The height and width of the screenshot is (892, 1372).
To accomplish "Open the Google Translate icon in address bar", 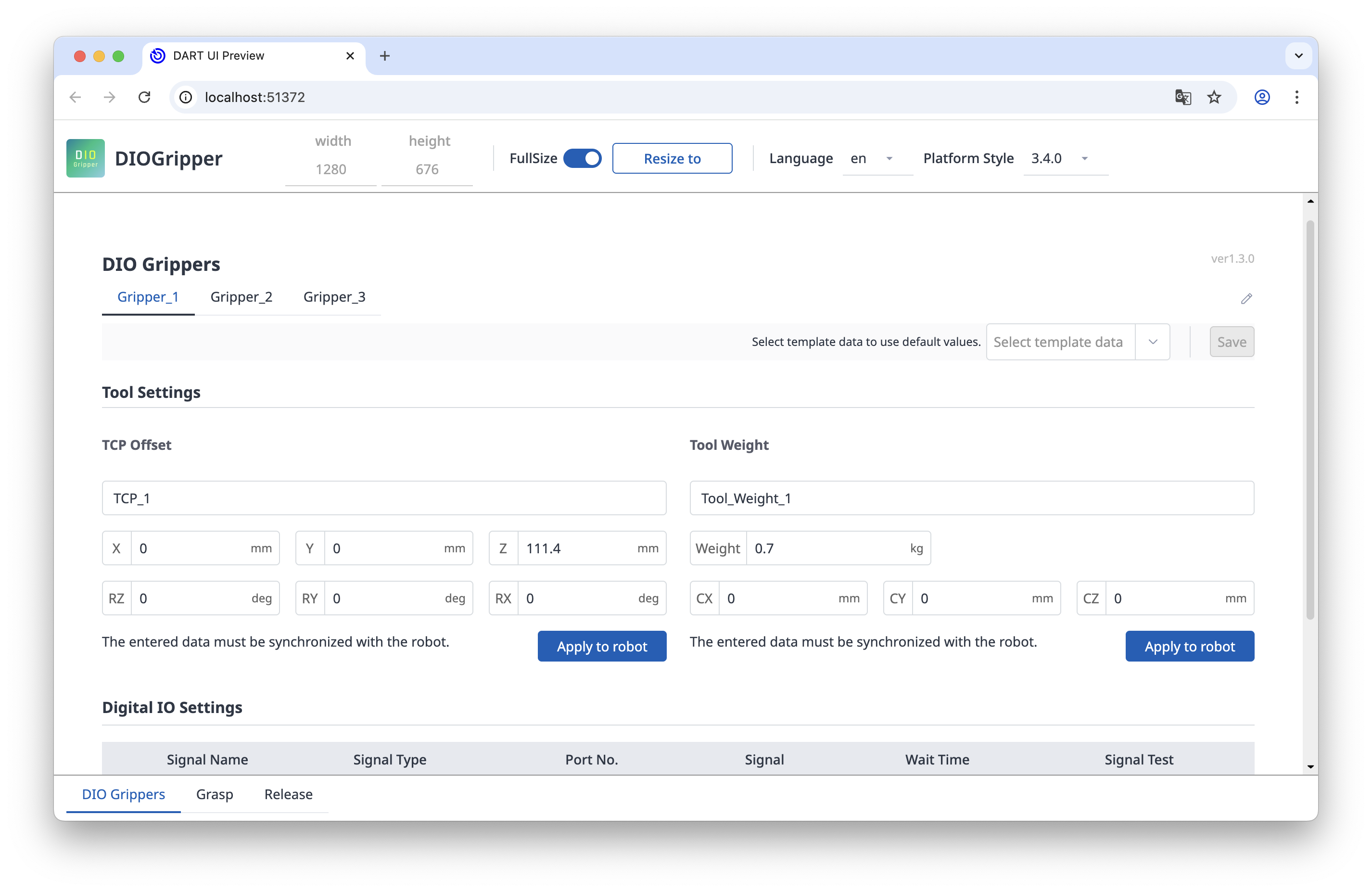I will tap(1182, 97).
